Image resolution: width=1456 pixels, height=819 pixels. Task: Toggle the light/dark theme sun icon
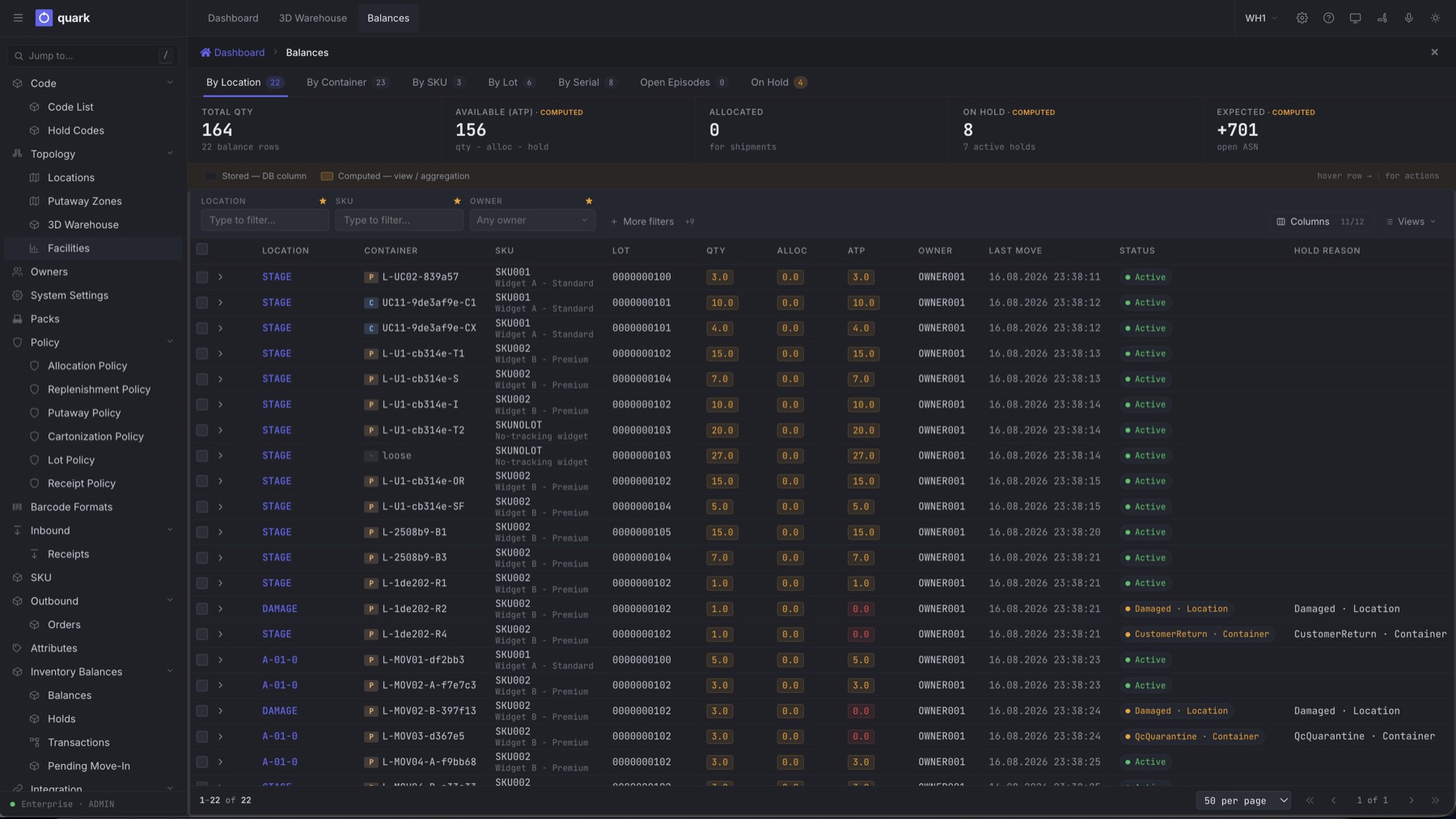1435,18
